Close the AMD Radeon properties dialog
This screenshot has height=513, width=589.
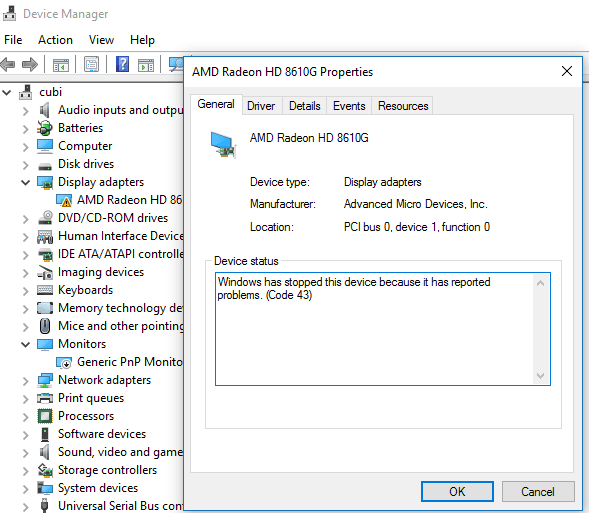pyautogui.click(x=566, y=71)
